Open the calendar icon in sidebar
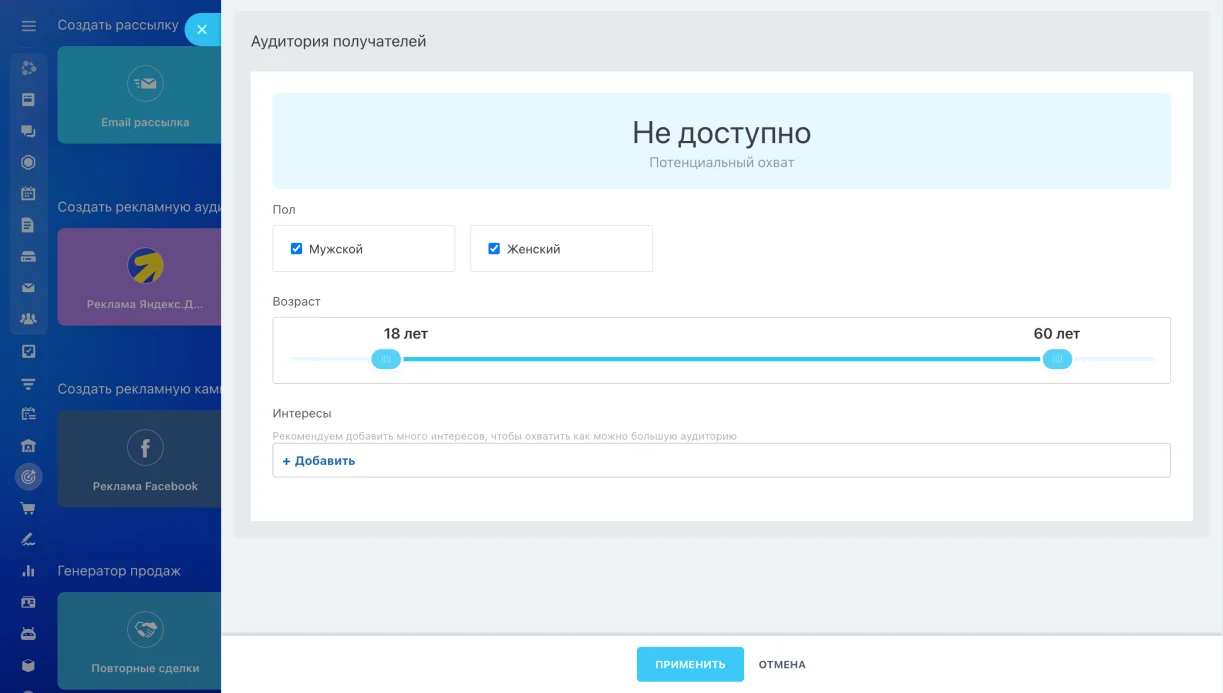 tap(28, 193)
